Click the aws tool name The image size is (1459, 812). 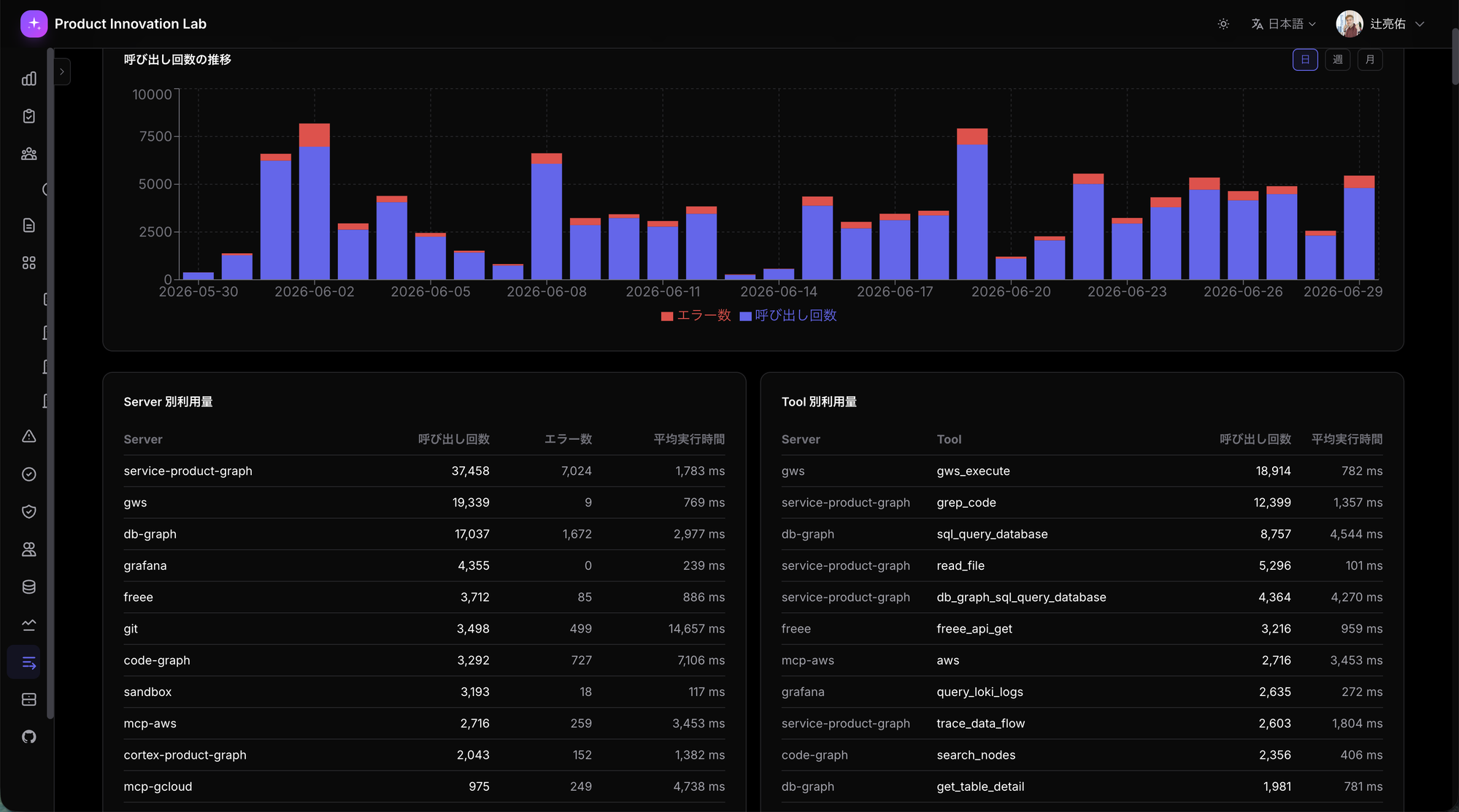(x=948, y=660)
